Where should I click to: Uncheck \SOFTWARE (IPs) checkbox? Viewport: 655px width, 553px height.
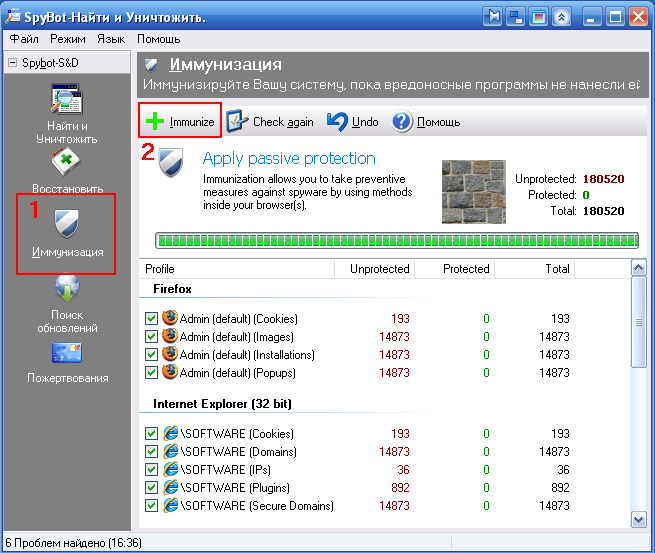(151, 469)
